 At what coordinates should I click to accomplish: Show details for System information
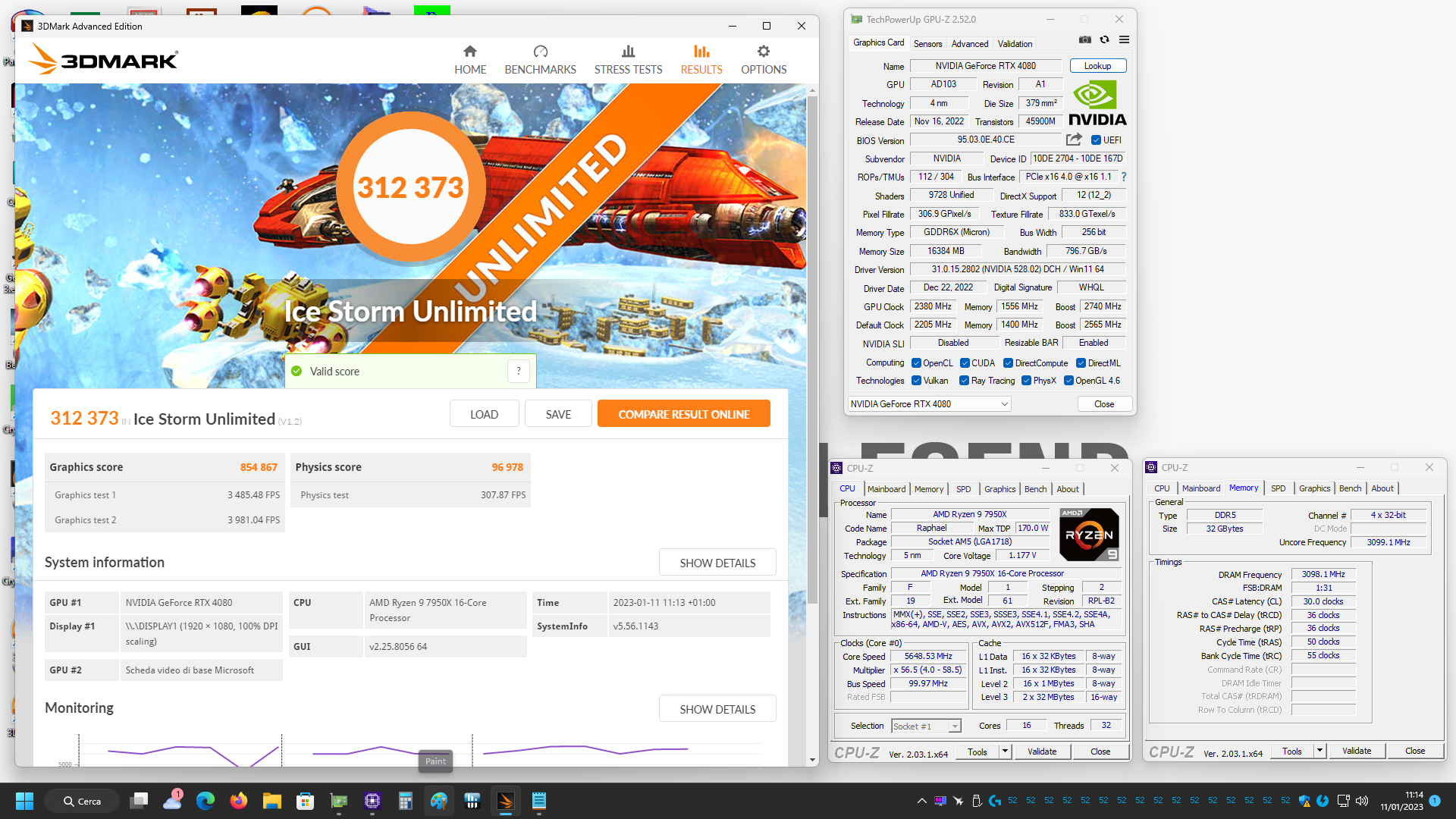pos(717,563)
